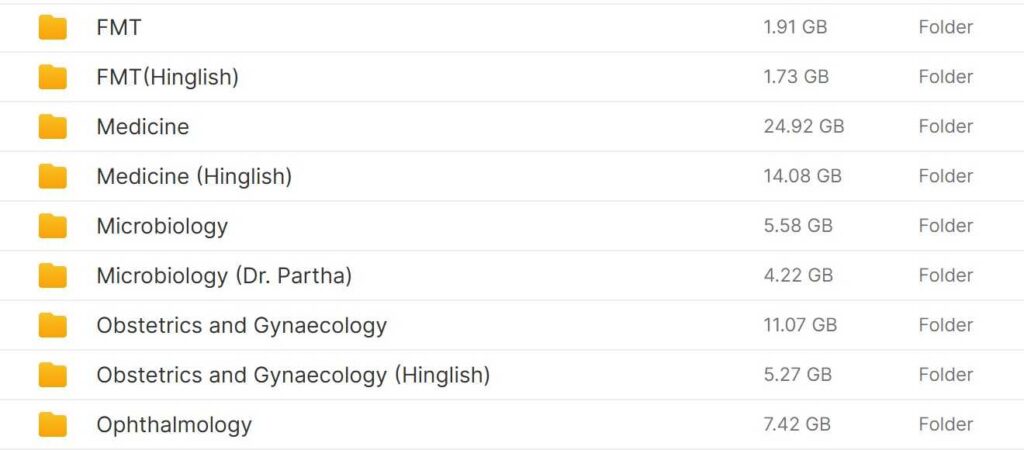
Task: Open Microbiology (Dr. Partha) name
Action: [x=224, y=276]
